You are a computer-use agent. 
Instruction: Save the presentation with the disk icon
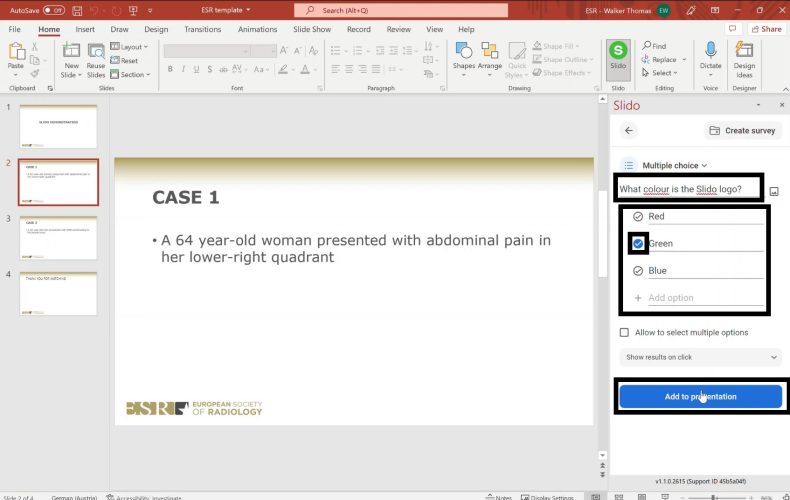point(77,10)
